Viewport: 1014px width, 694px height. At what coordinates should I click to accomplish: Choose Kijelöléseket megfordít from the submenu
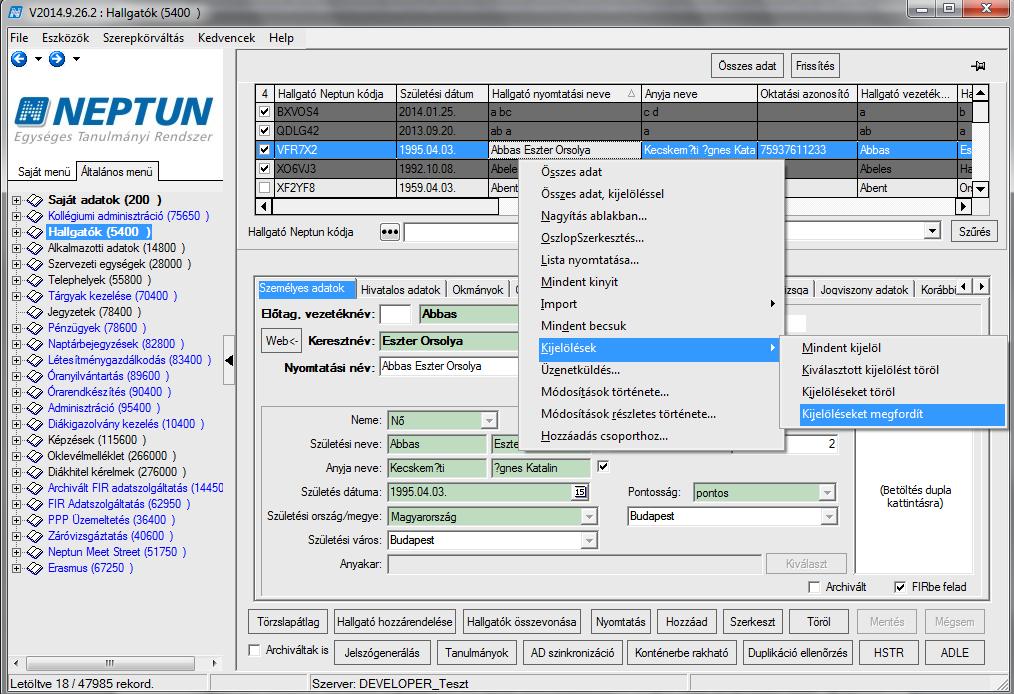[902, 414]
